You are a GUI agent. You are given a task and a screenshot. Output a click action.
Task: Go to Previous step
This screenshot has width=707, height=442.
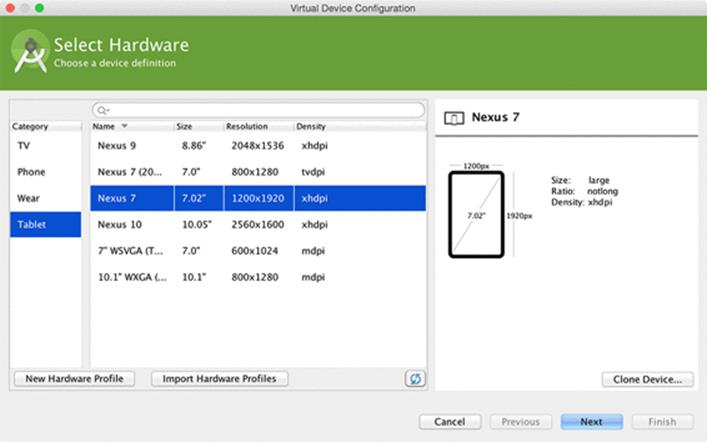pos(521,422)
